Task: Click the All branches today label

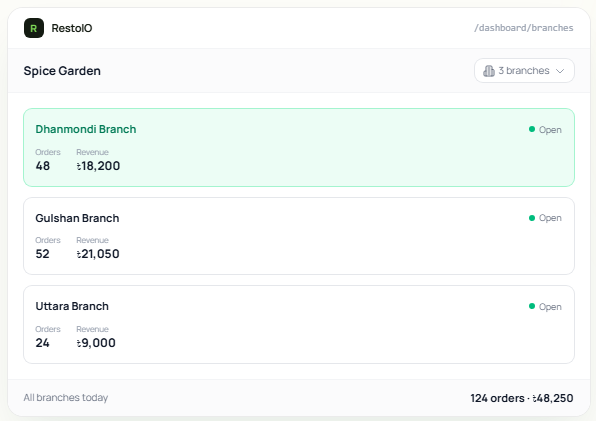Action: (66, 397)
